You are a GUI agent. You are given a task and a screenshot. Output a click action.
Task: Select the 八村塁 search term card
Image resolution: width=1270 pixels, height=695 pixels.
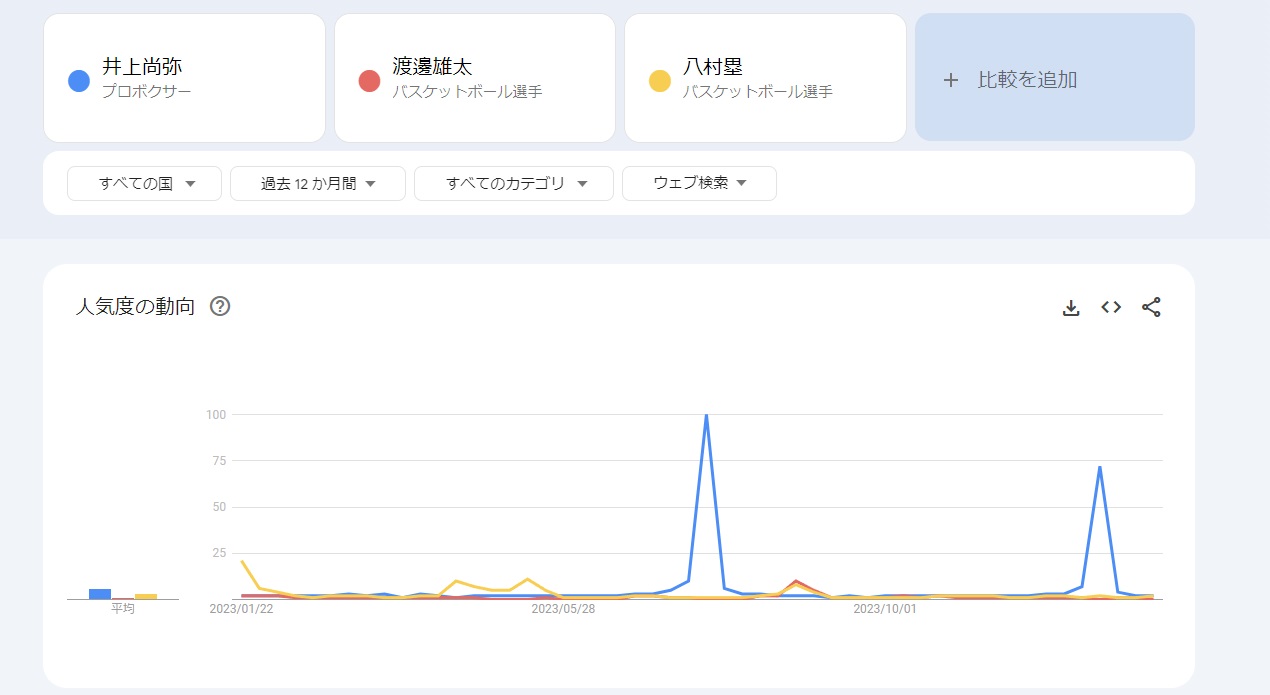(765, 78)
